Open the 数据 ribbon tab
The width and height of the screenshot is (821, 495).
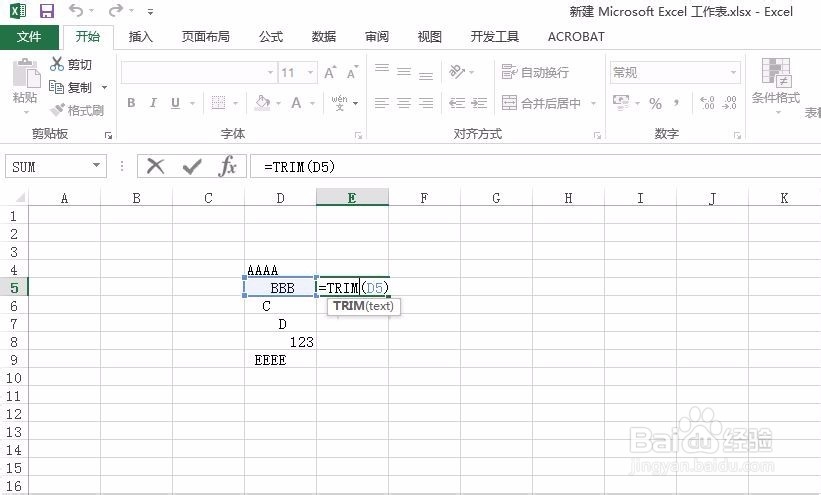click(324, 37)
